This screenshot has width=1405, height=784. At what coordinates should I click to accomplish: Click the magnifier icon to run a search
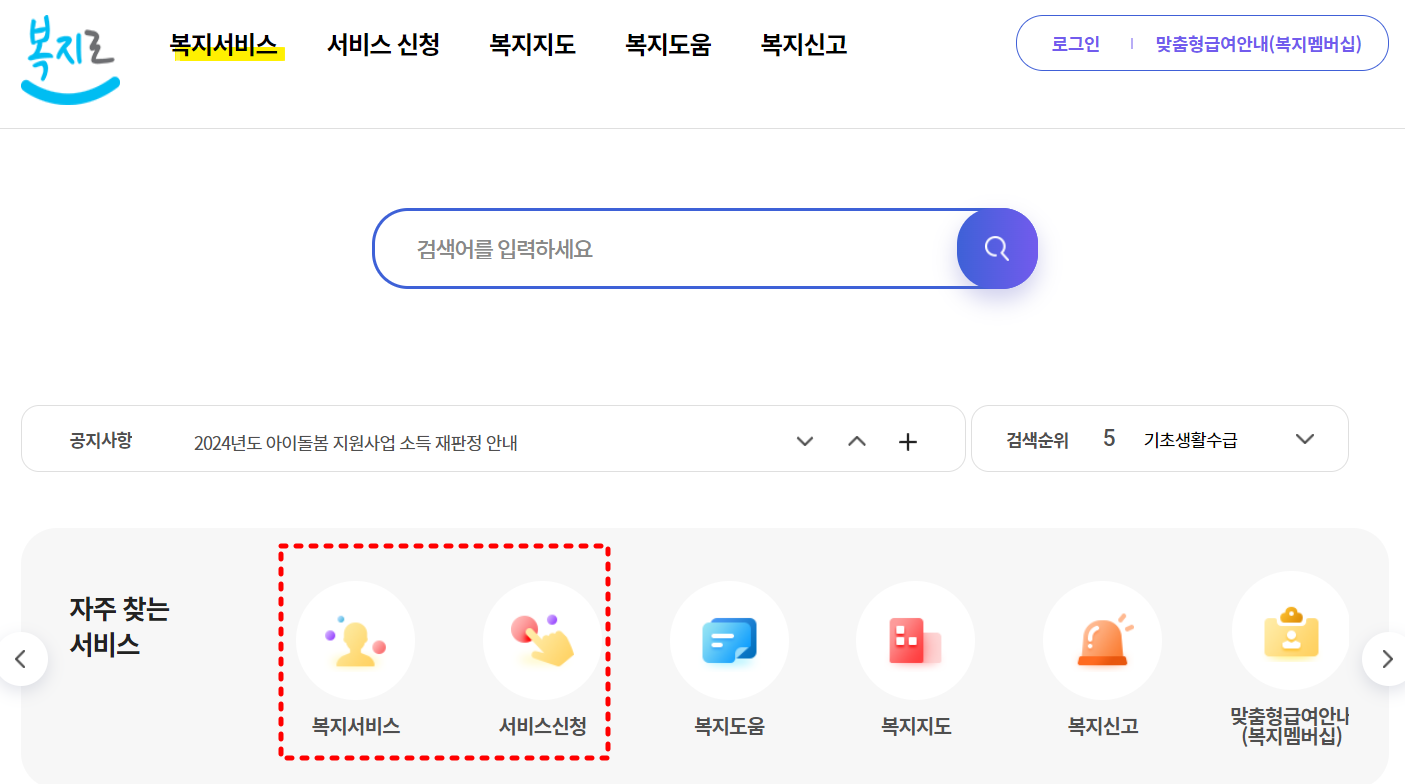pos(996,248)
